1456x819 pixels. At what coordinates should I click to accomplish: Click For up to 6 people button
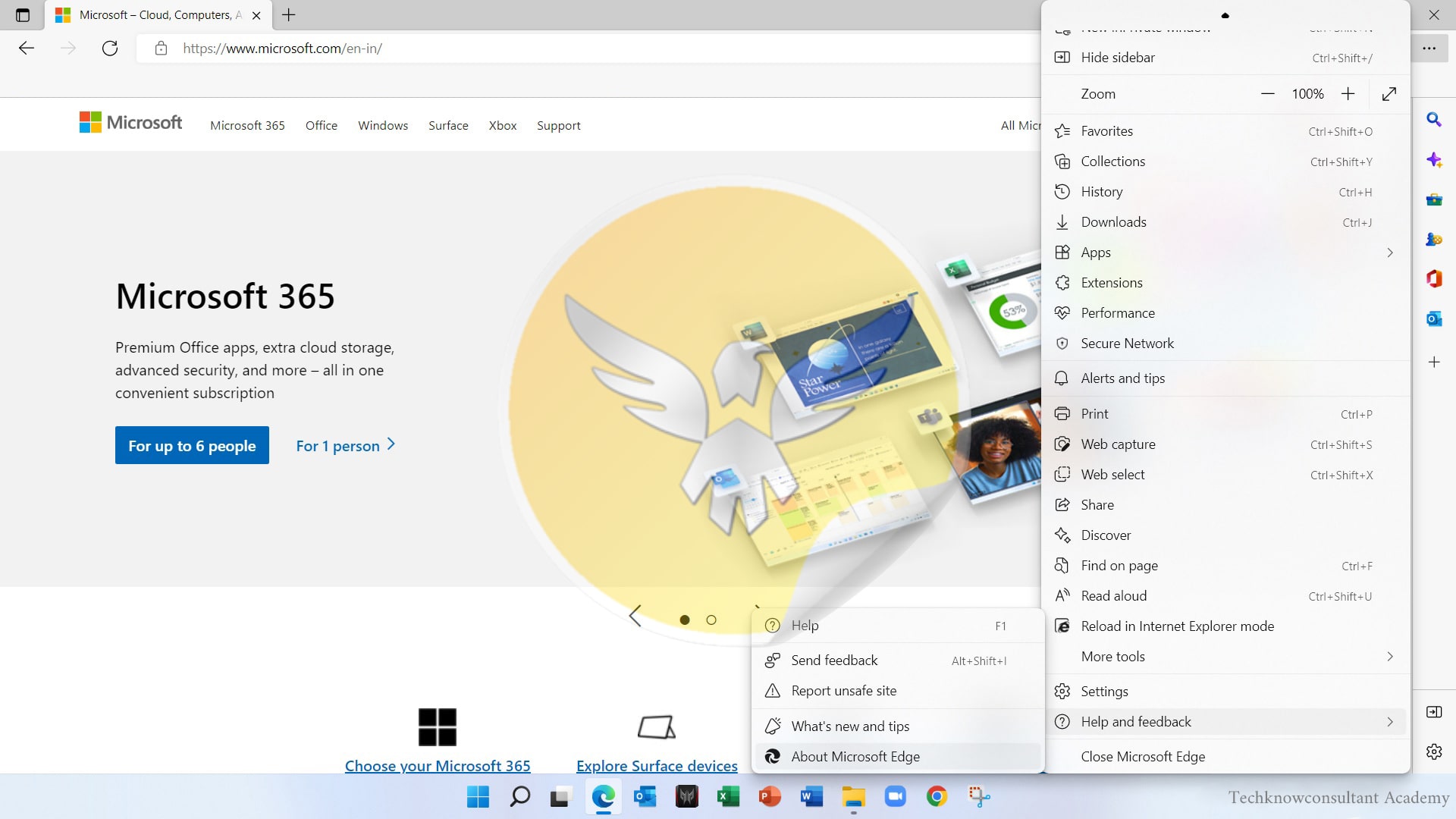pyautogui.click(x=192, y=446)
